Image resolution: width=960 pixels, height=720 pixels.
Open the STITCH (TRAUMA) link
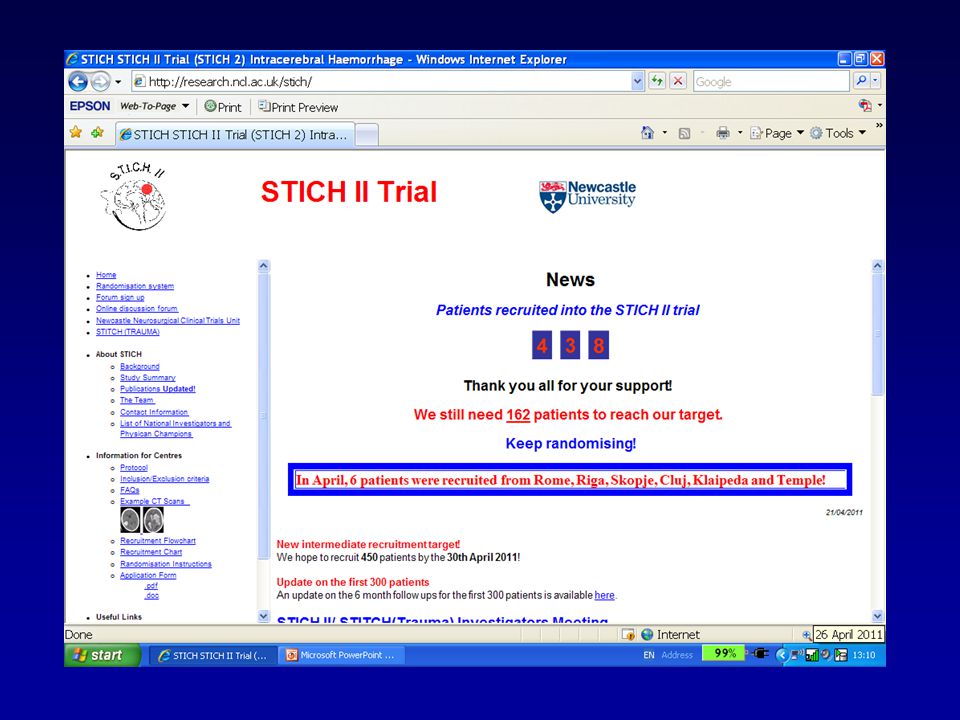[127, 332]
